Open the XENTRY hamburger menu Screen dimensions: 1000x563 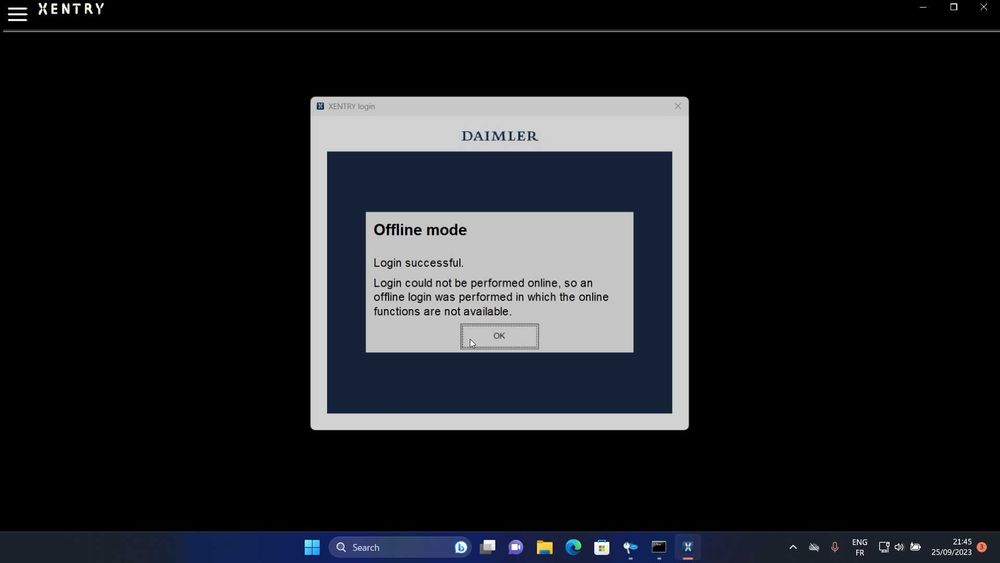pyautogui.click(x=17, y=13)
